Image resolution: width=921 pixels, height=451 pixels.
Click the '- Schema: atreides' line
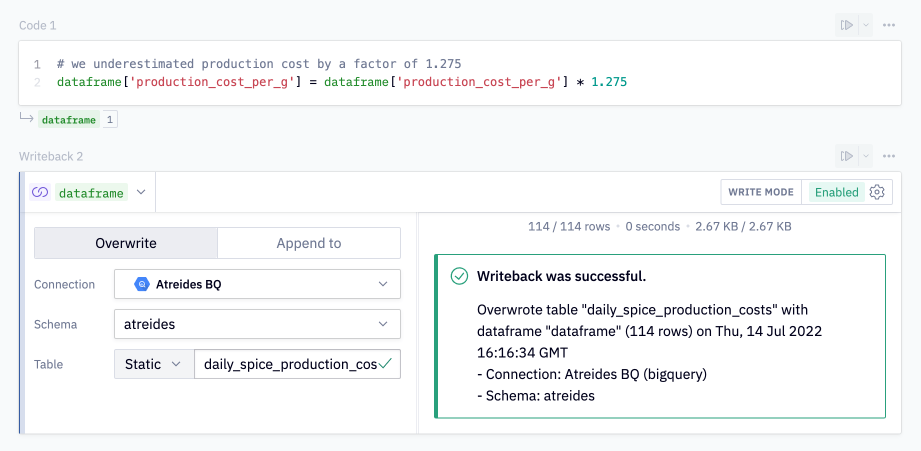pos(536,396)
